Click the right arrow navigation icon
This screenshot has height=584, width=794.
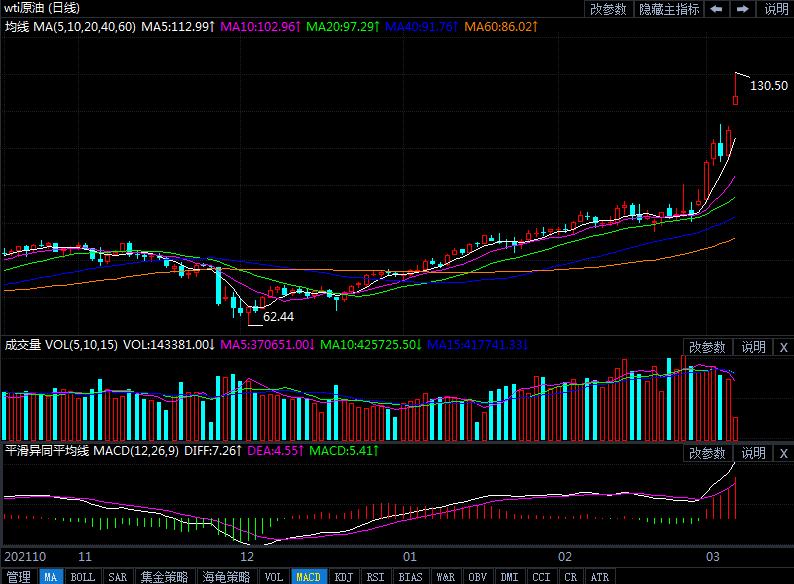pyautogui.click(x=742, y=9)
